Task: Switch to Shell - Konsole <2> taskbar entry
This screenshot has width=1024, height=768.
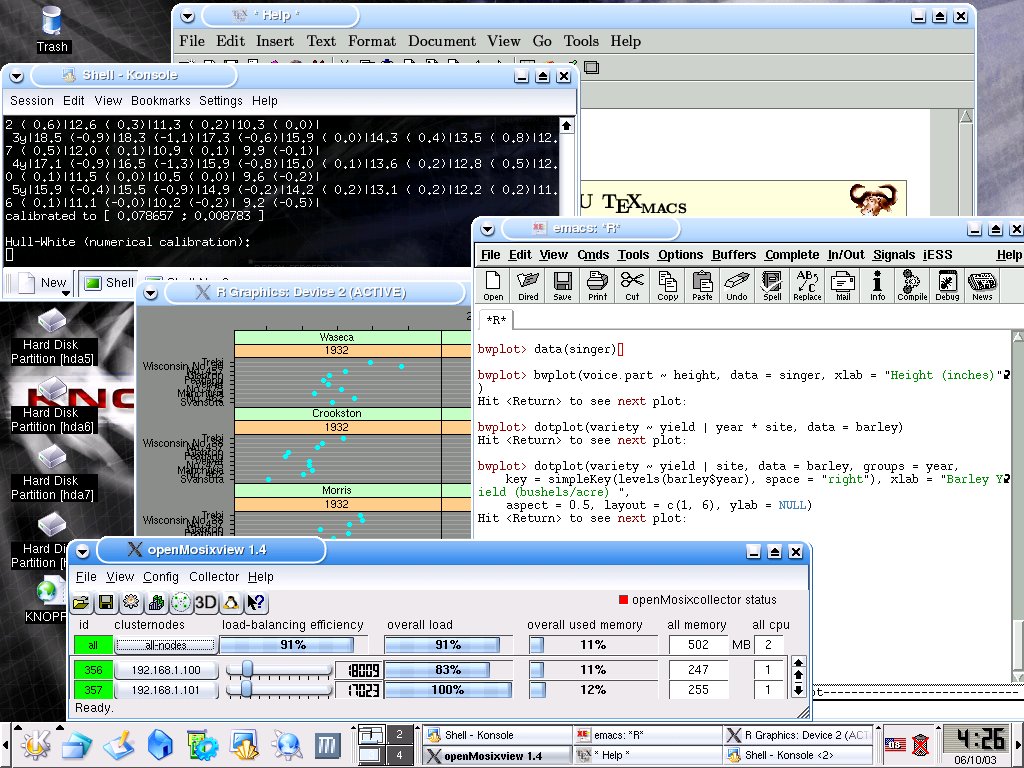Action: 797,756
